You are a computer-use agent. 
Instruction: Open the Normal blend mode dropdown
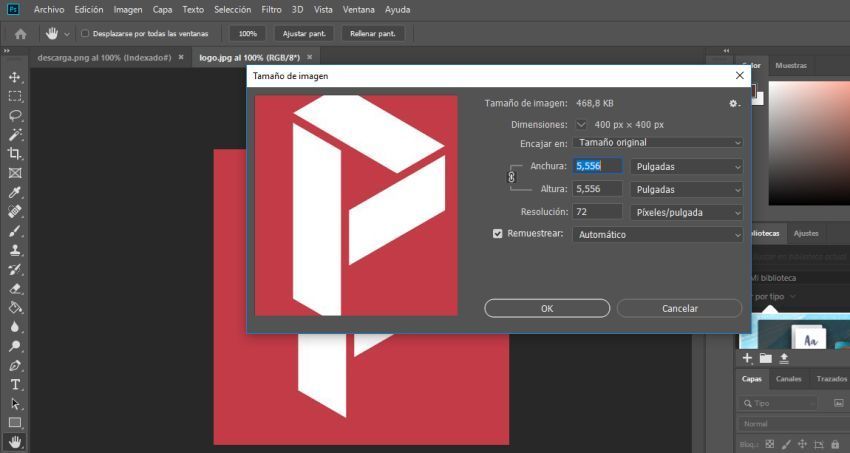click(x=794, y=424)
